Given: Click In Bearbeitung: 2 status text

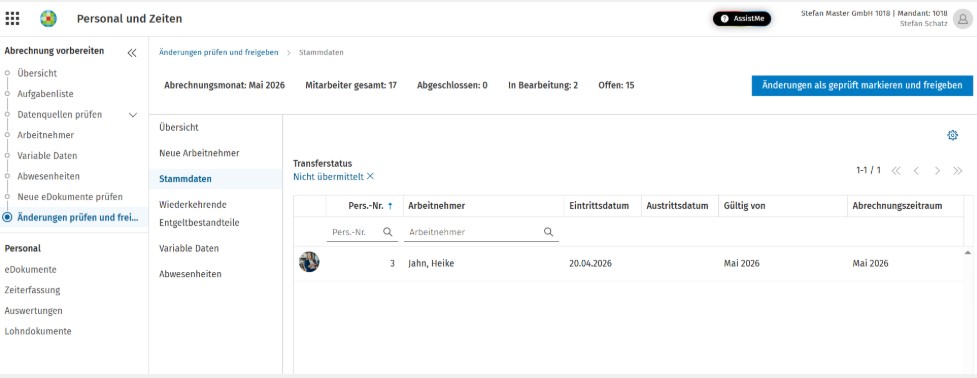Looking at the screenshot, I should tap(543, 85).
